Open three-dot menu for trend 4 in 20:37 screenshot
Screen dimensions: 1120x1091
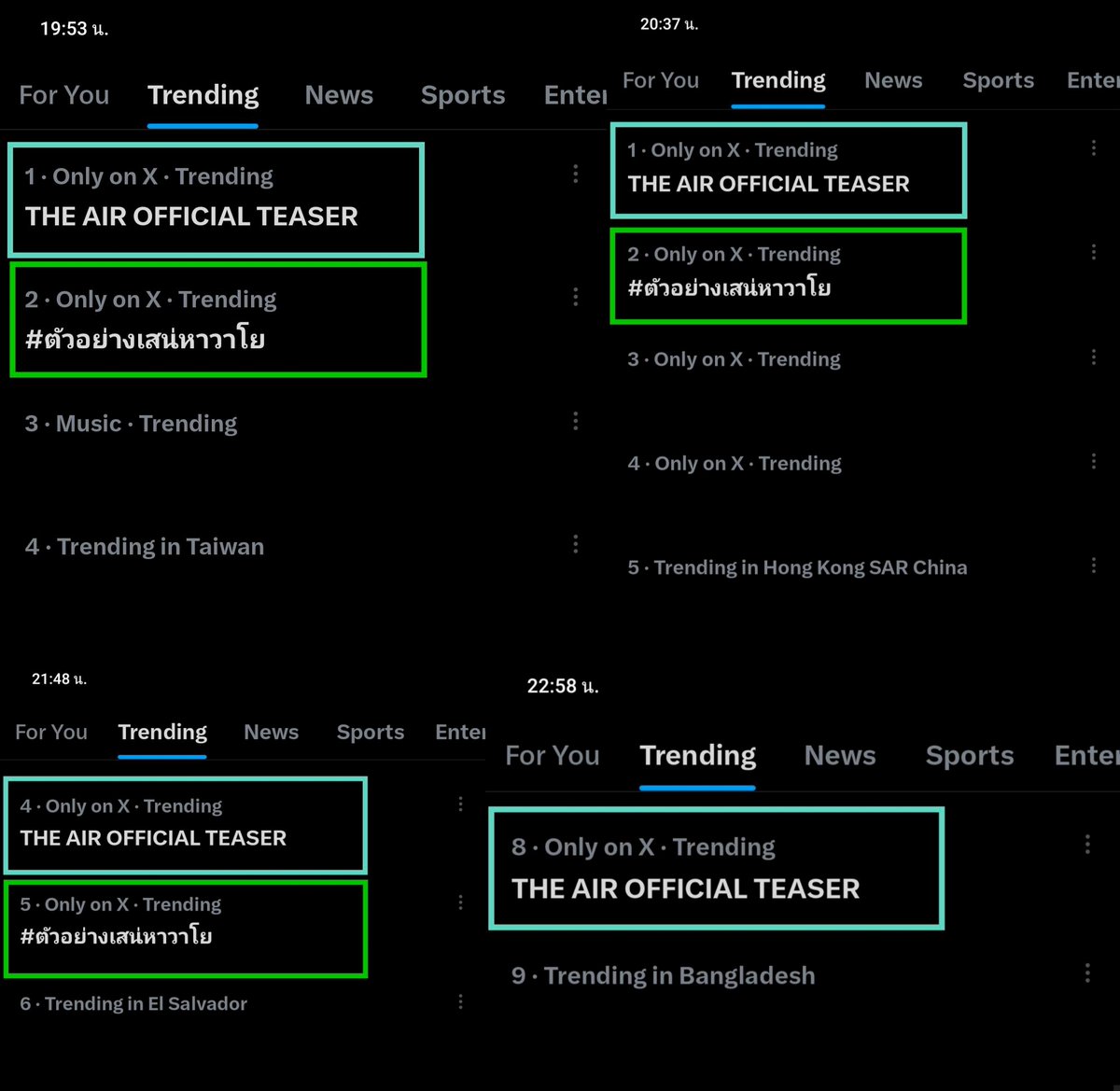1094,461
